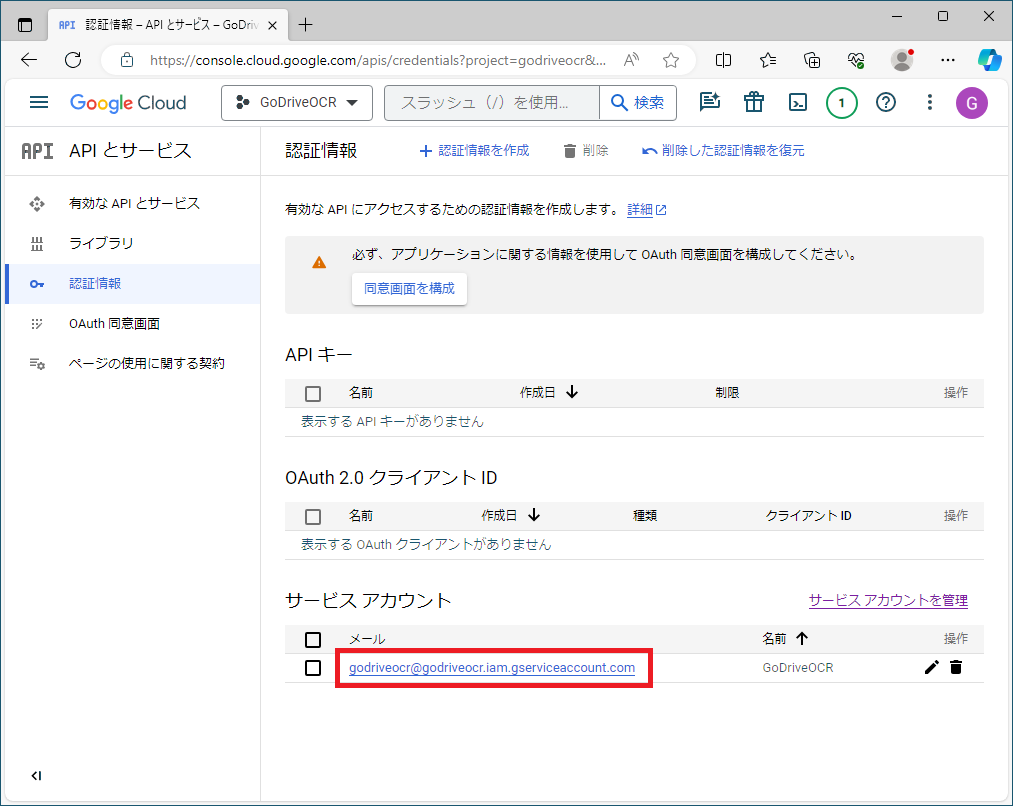Click the メール column header

pyautogui.click(x=367, y=639)
